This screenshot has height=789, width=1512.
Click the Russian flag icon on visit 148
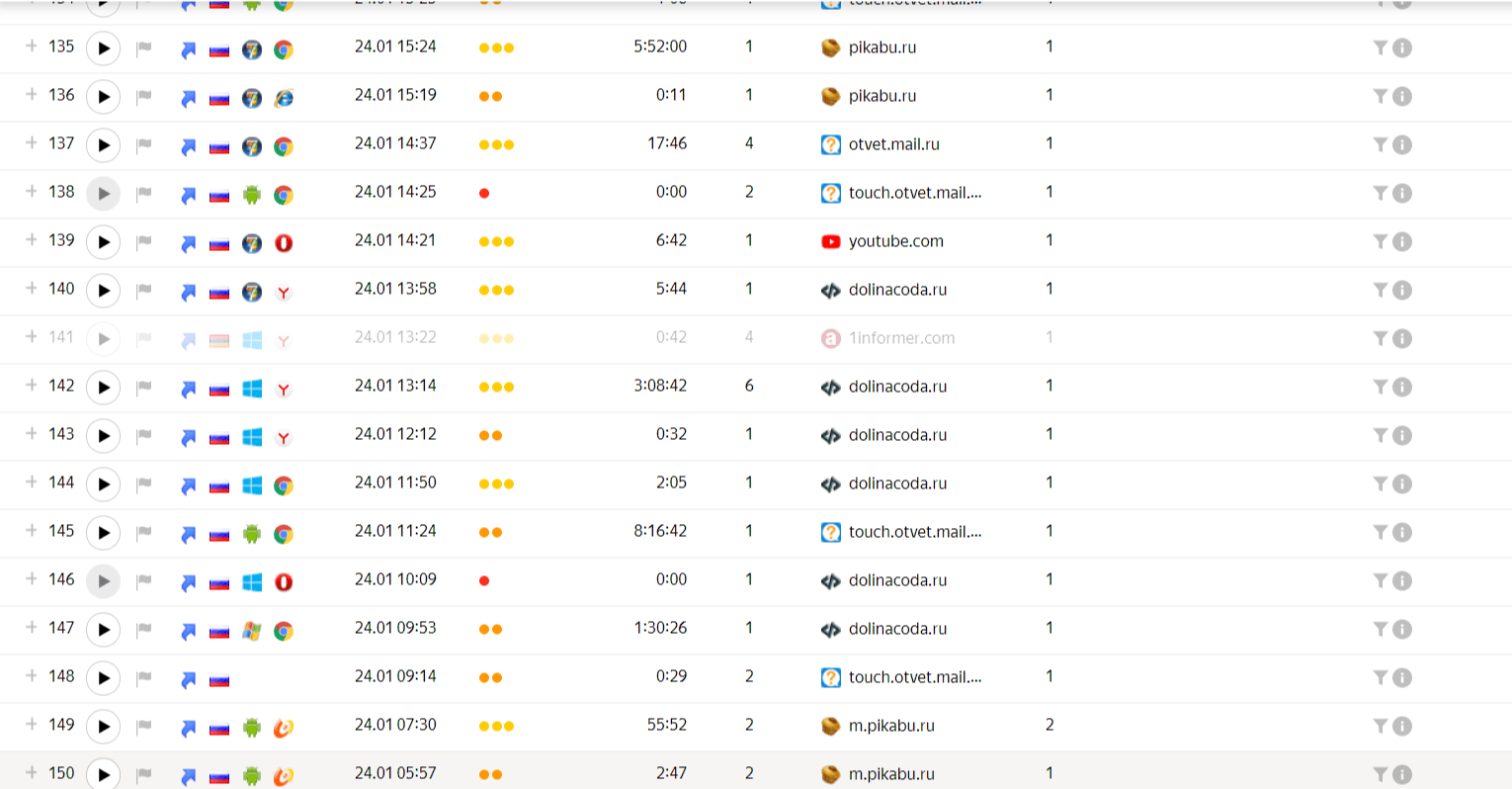(219, 680)
